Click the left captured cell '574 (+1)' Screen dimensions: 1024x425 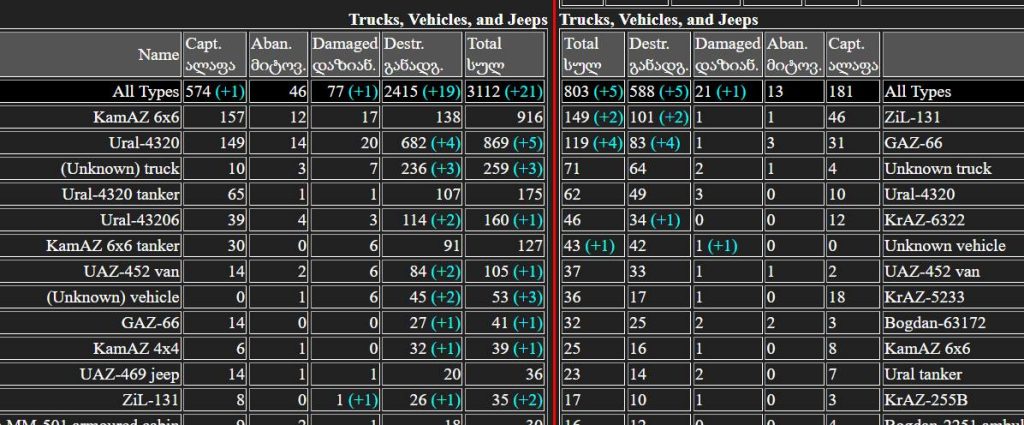pos(216,91)
